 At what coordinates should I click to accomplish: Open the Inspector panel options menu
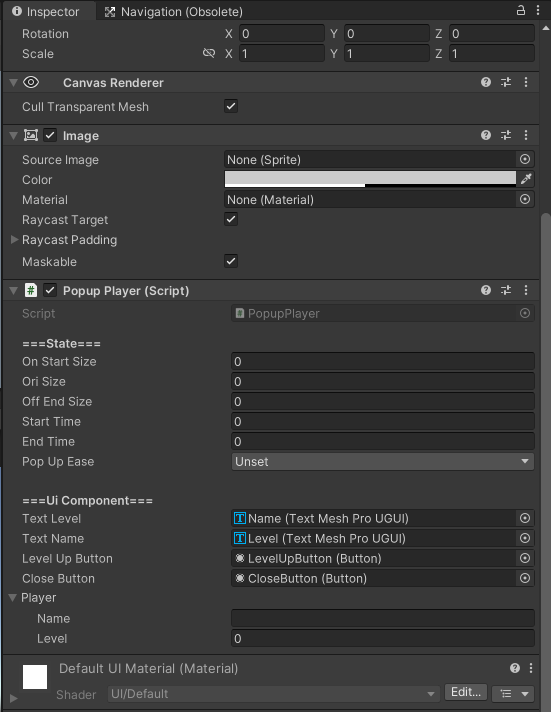[538, 10]
